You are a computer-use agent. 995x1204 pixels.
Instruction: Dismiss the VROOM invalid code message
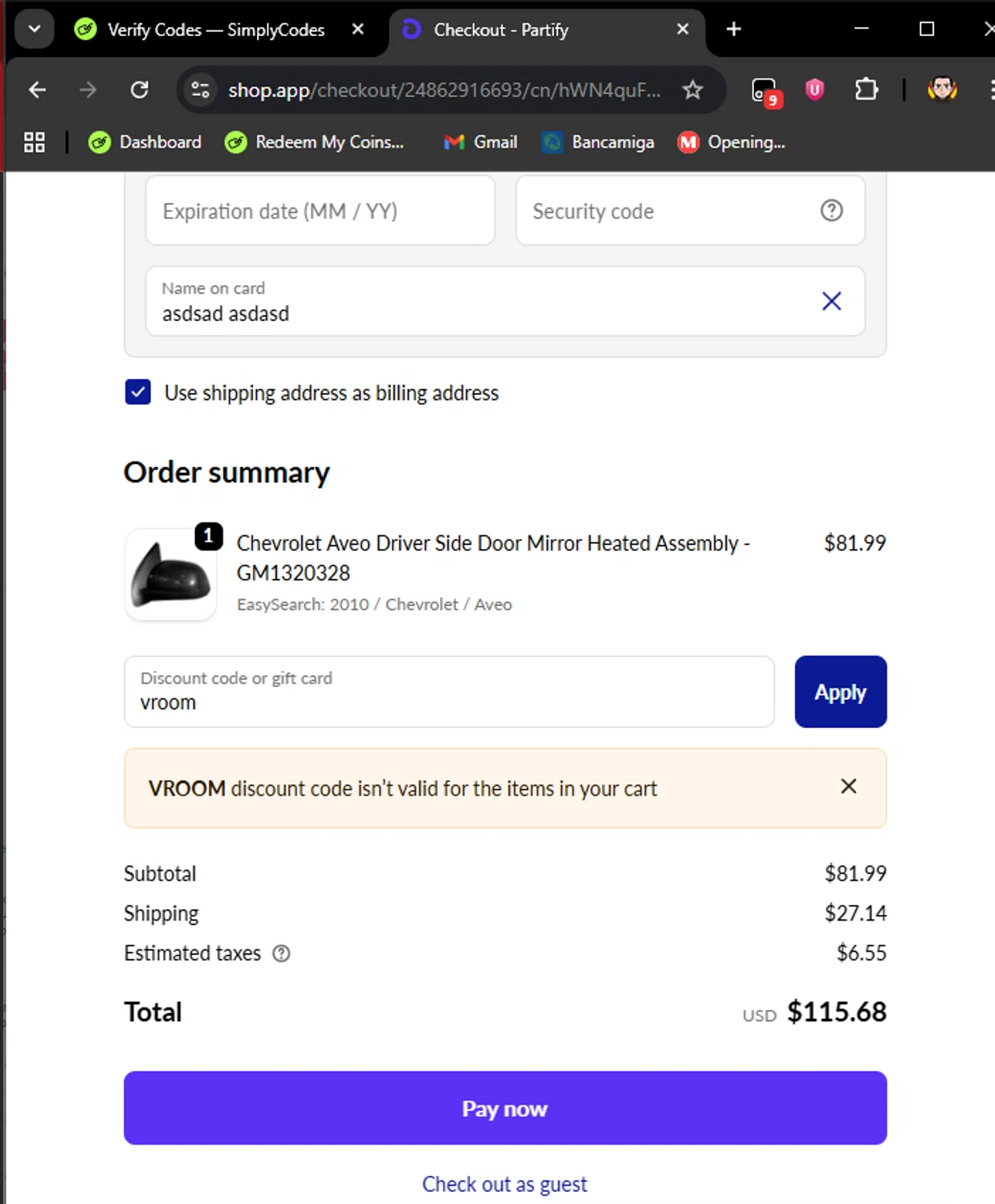[848, 787]
